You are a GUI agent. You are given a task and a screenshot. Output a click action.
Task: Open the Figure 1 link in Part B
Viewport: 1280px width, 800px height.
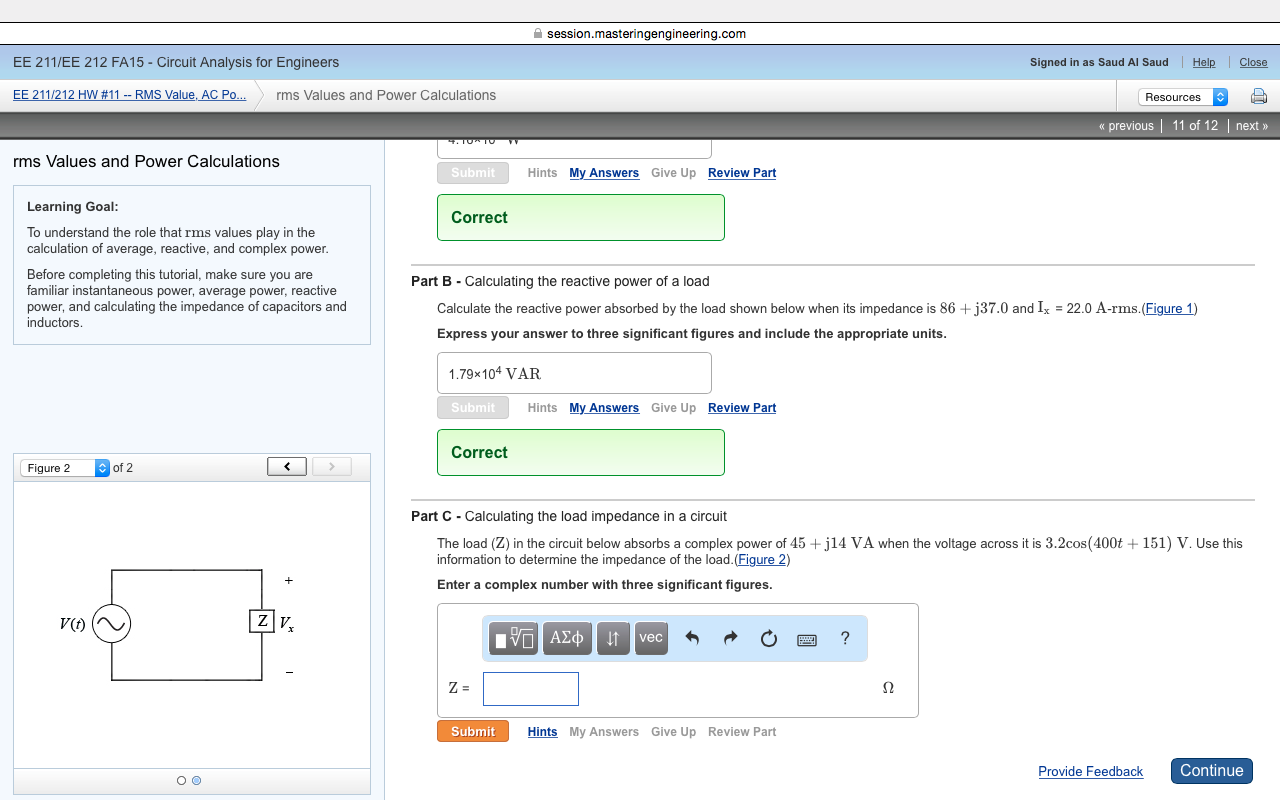point(1169,308)
